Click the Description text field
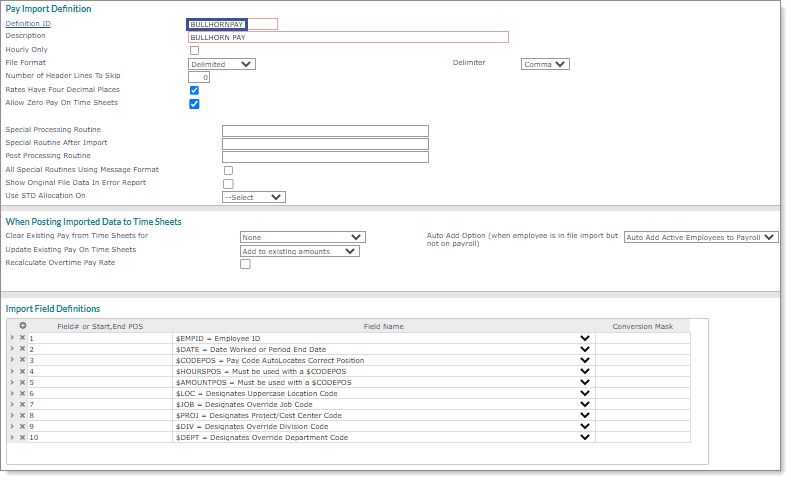Screen dimensions: 791x481 348,37
